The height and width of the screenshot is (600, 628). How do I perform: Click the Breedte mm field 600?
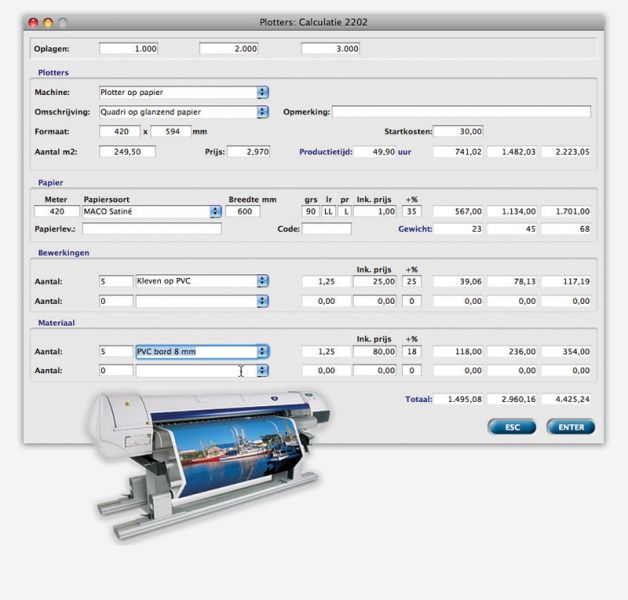pyautogui.click(x=243, y=211)
